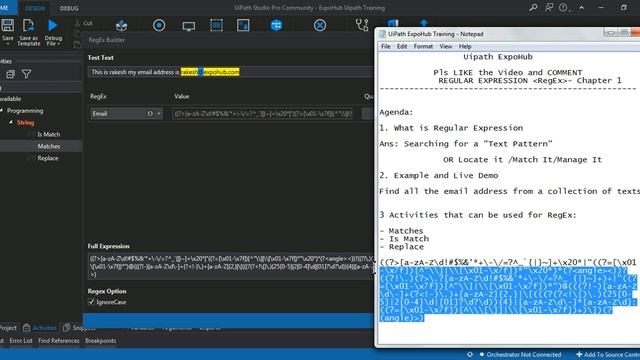Open the Format menu in Notepad
The height and width of the screenshot is (360, 640).
423,47
